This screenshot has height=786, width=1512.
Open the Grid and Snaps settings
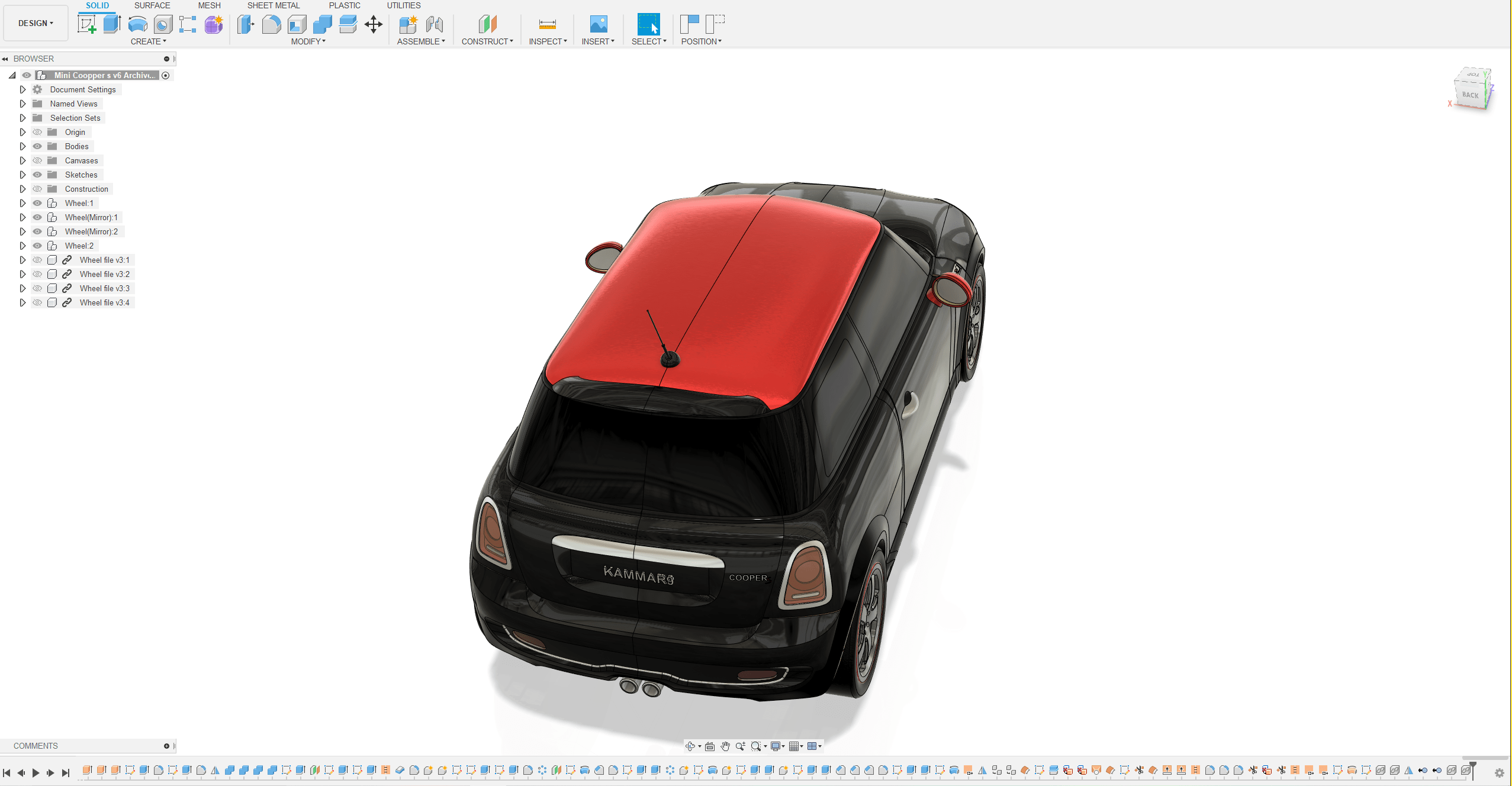(794, 746)
